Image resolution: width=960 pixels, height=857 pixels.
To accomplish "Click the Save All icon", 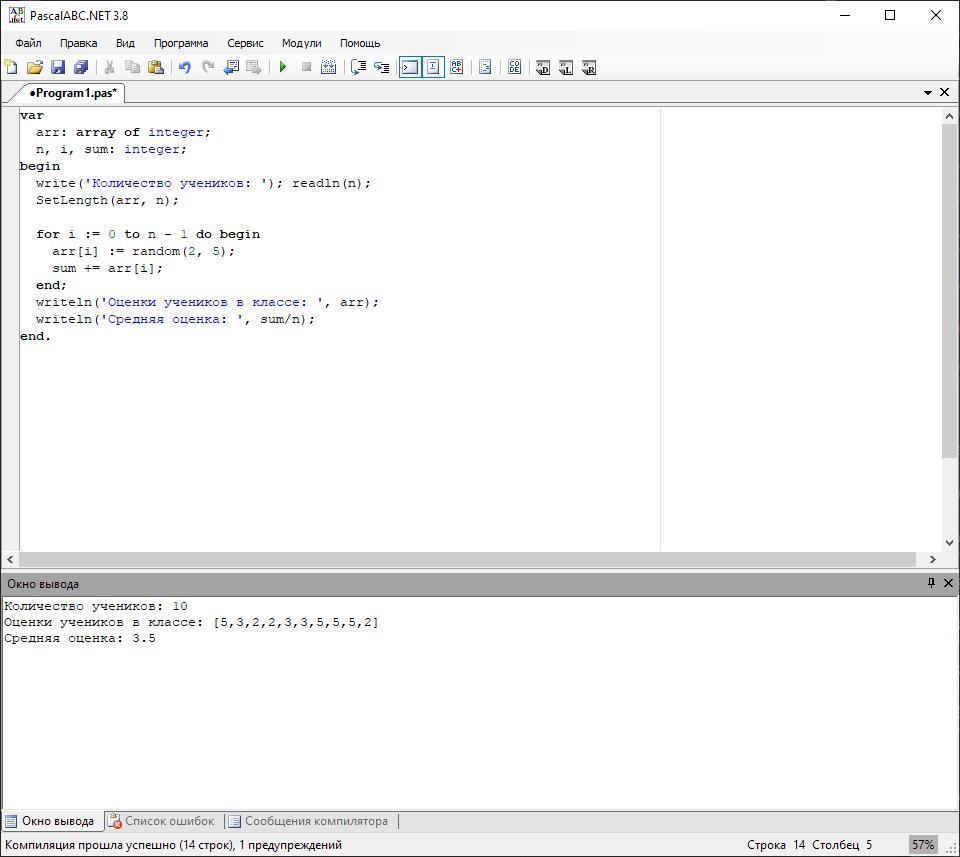I will [x=81, y=67].
